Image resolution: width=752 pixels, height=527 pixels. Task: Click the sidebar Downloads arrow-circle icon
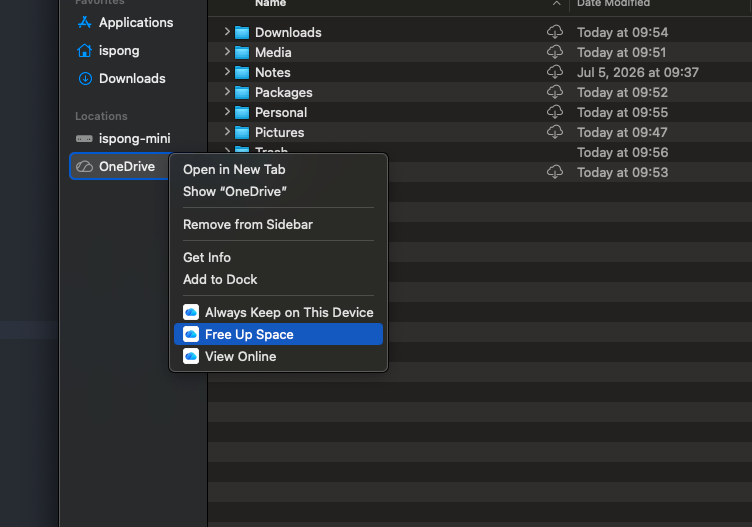[85, 79]
